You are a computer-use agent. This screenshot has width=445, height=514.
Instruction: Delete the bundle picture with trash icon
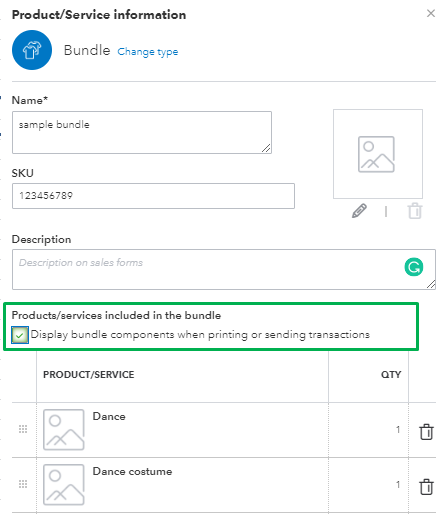coord(415,211)
